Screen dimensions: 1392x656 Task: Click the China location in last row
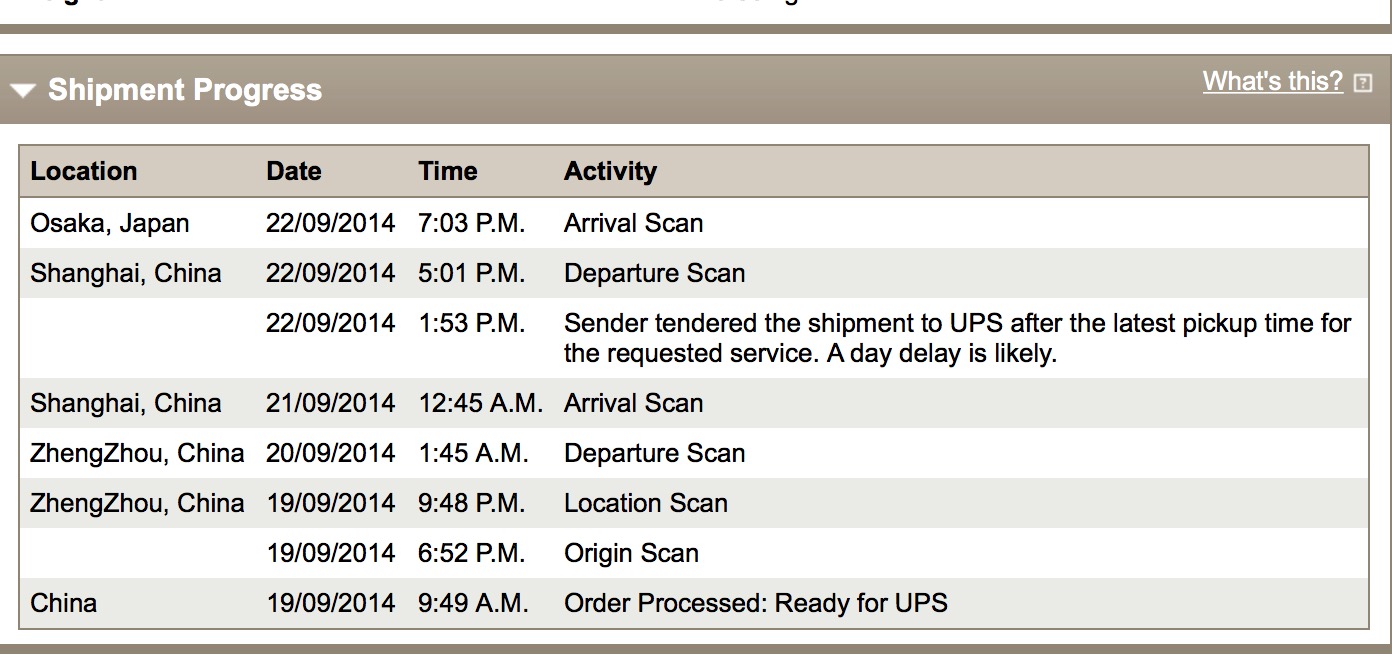pos(64,603)
